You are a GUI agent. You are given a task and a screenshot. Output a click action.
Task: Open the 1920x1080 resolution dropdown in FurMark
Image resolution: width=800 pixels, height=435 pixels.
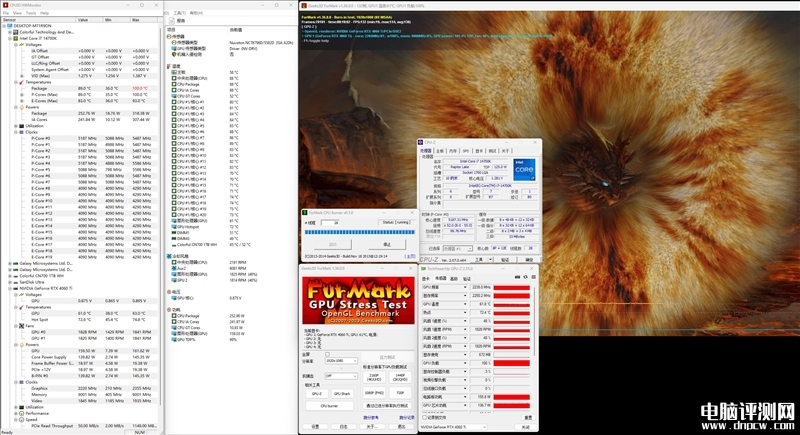[x=341, y=361]
